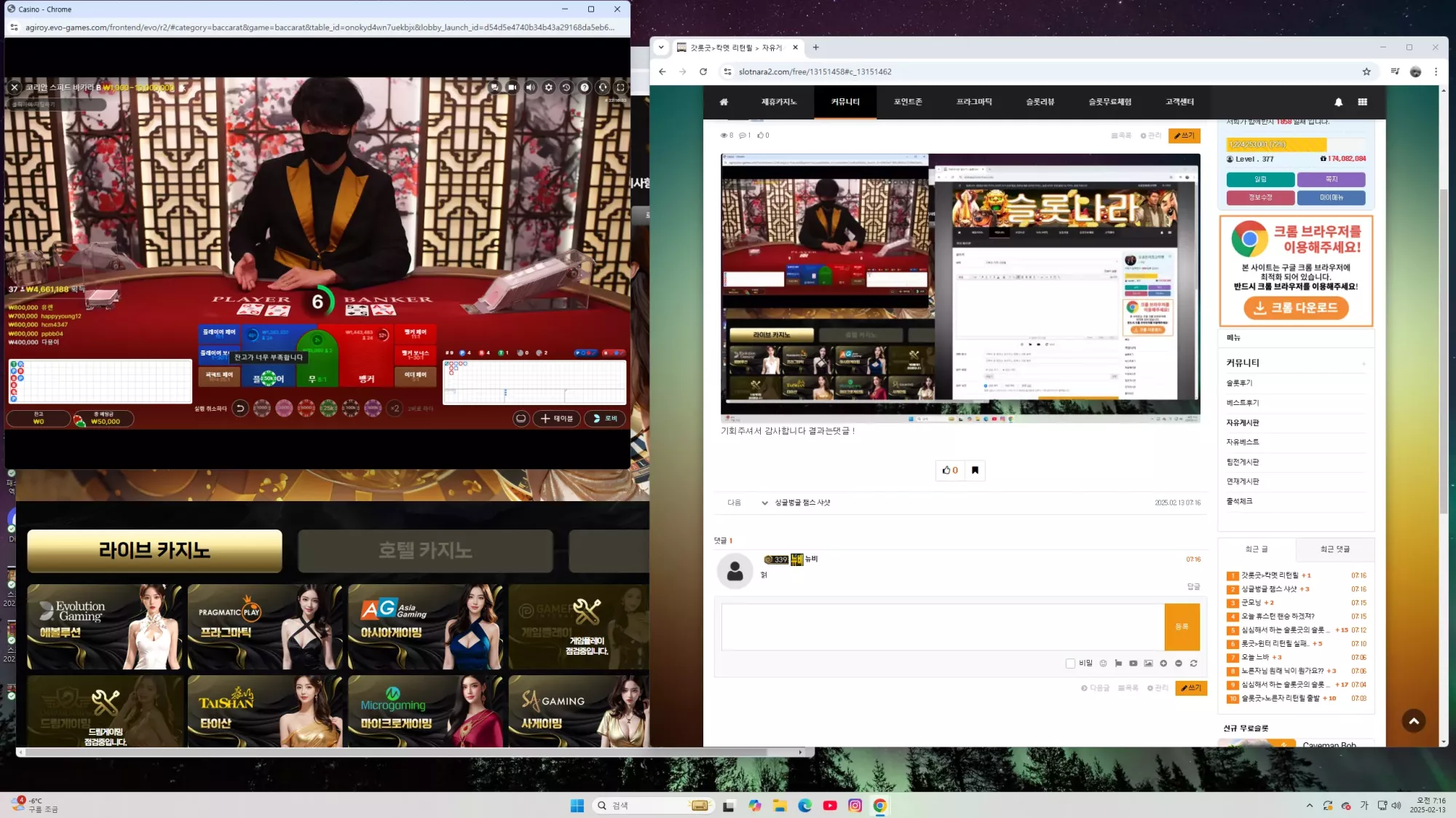1456x818 pixels.
Task: Open the Chrome three-dot menu
Action: pyautogui.click(x=1436, y=71)
